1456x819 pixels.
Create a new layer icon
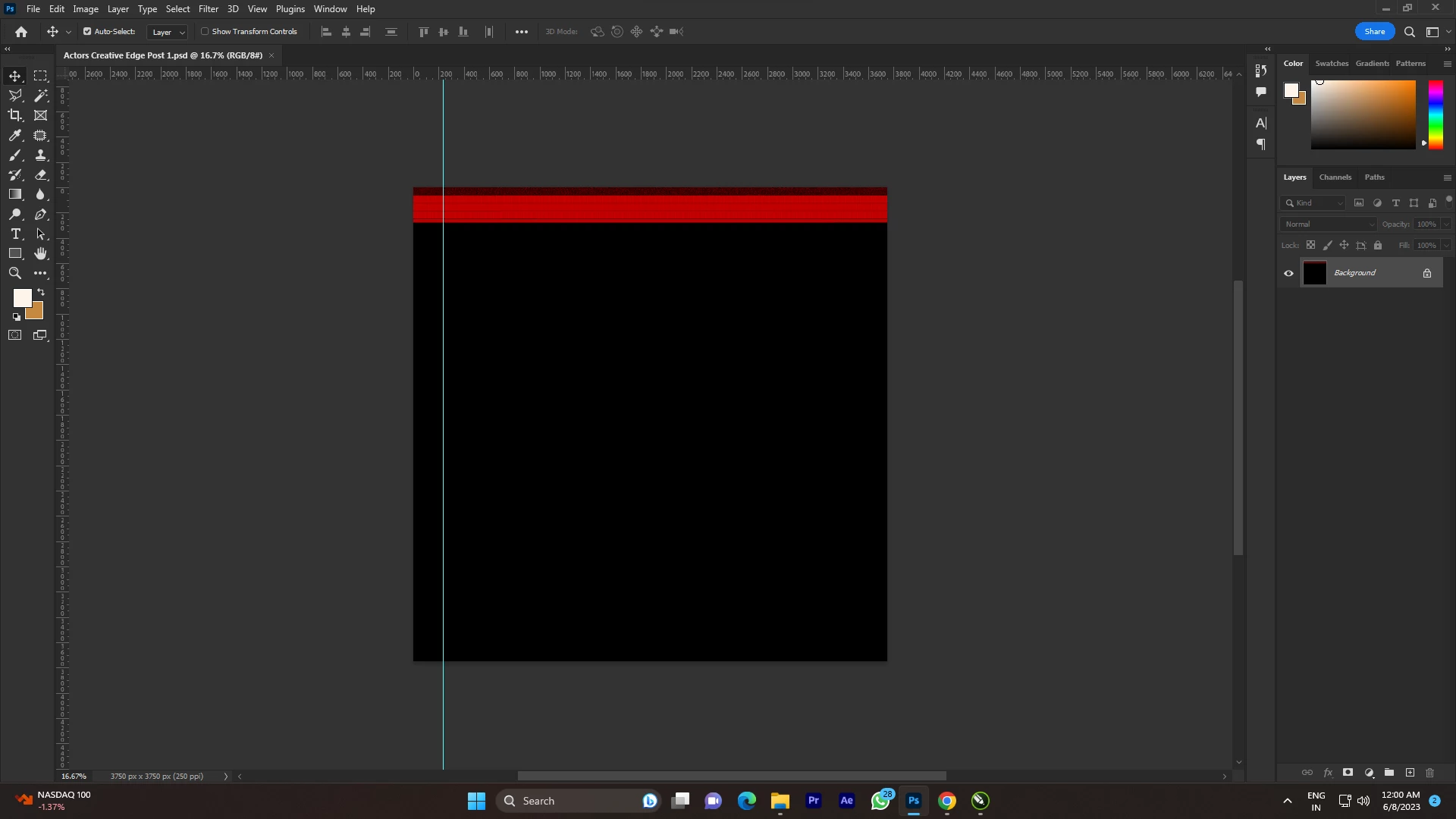point(1410,773)
